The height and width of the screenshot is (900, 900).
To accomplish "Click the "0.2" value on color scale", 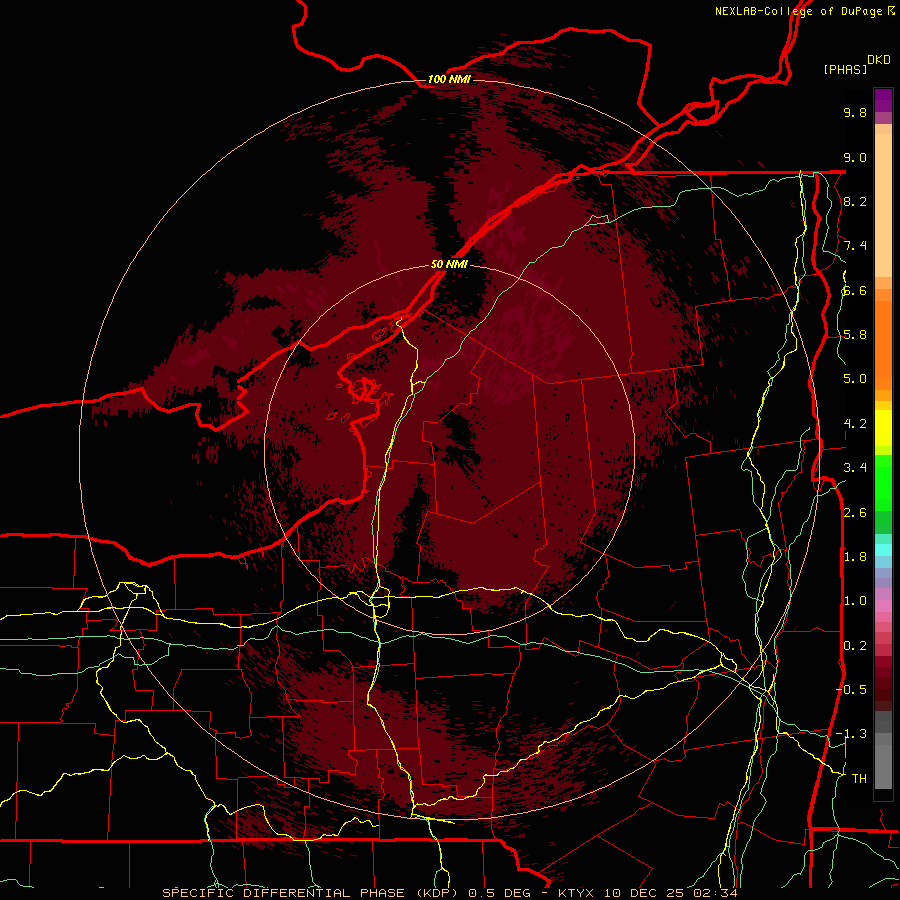I will pos(855,646).
